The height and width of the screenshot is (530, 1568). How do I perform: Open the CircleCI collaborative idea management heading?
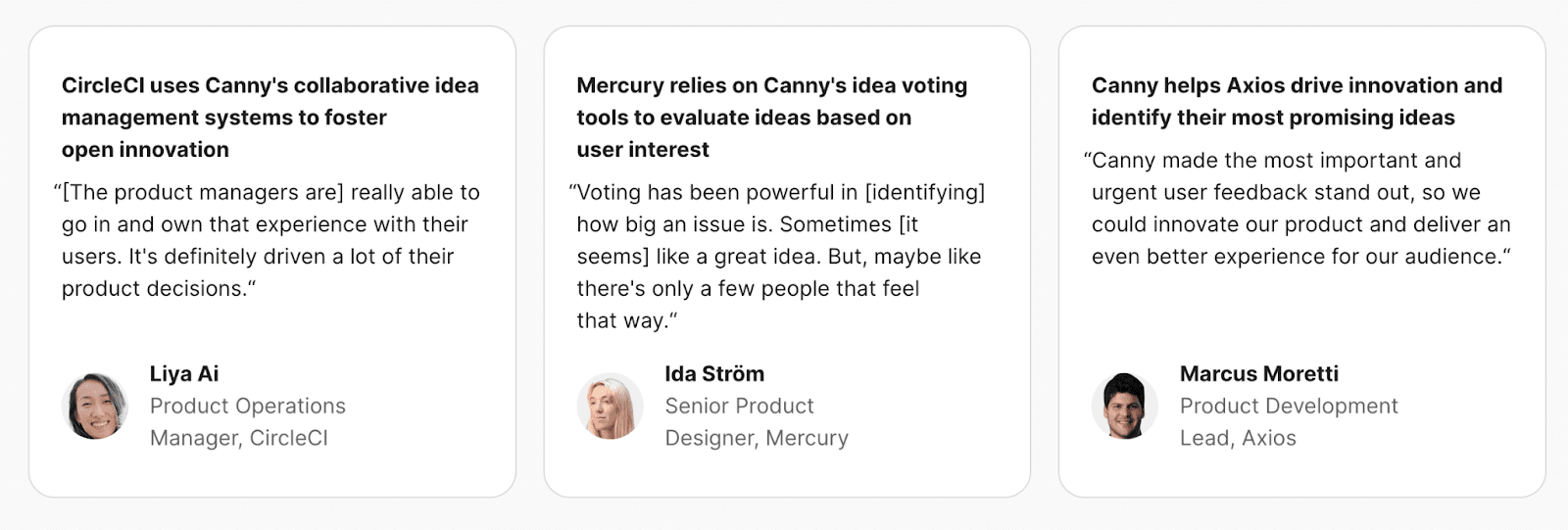coord(270,118)
